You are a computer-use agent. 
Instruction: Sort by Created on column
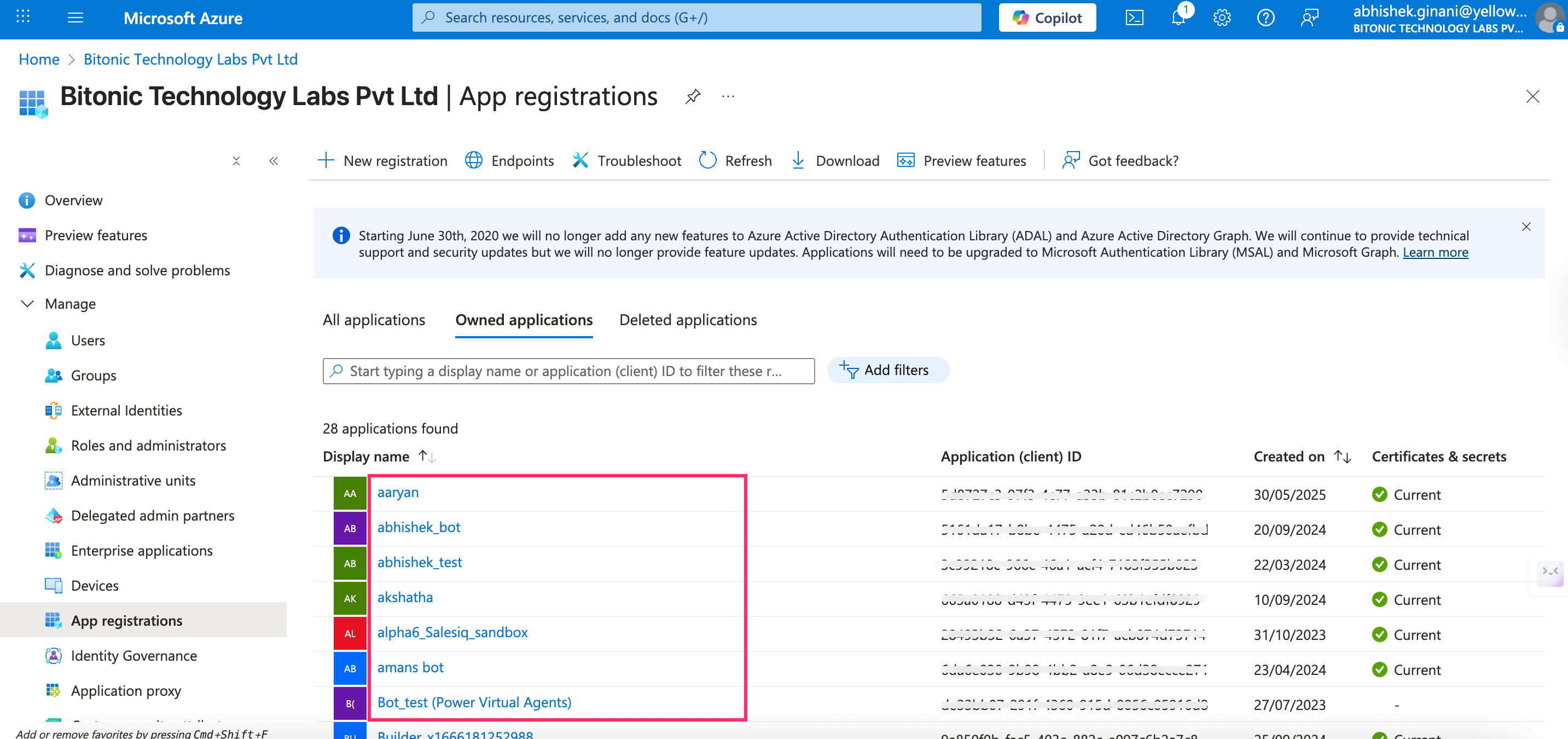tap(1302, 457)
